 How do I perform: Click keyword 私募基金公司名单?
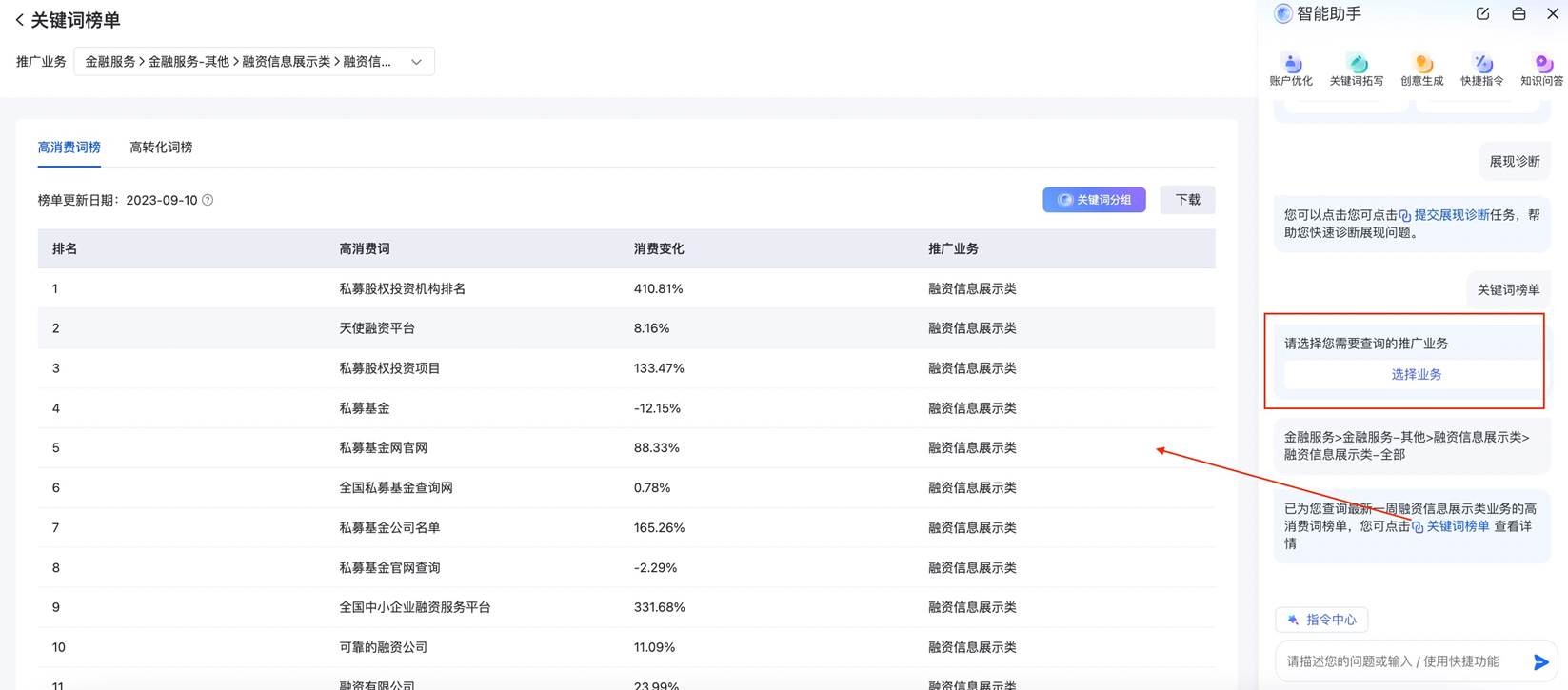tap(389, 528)
